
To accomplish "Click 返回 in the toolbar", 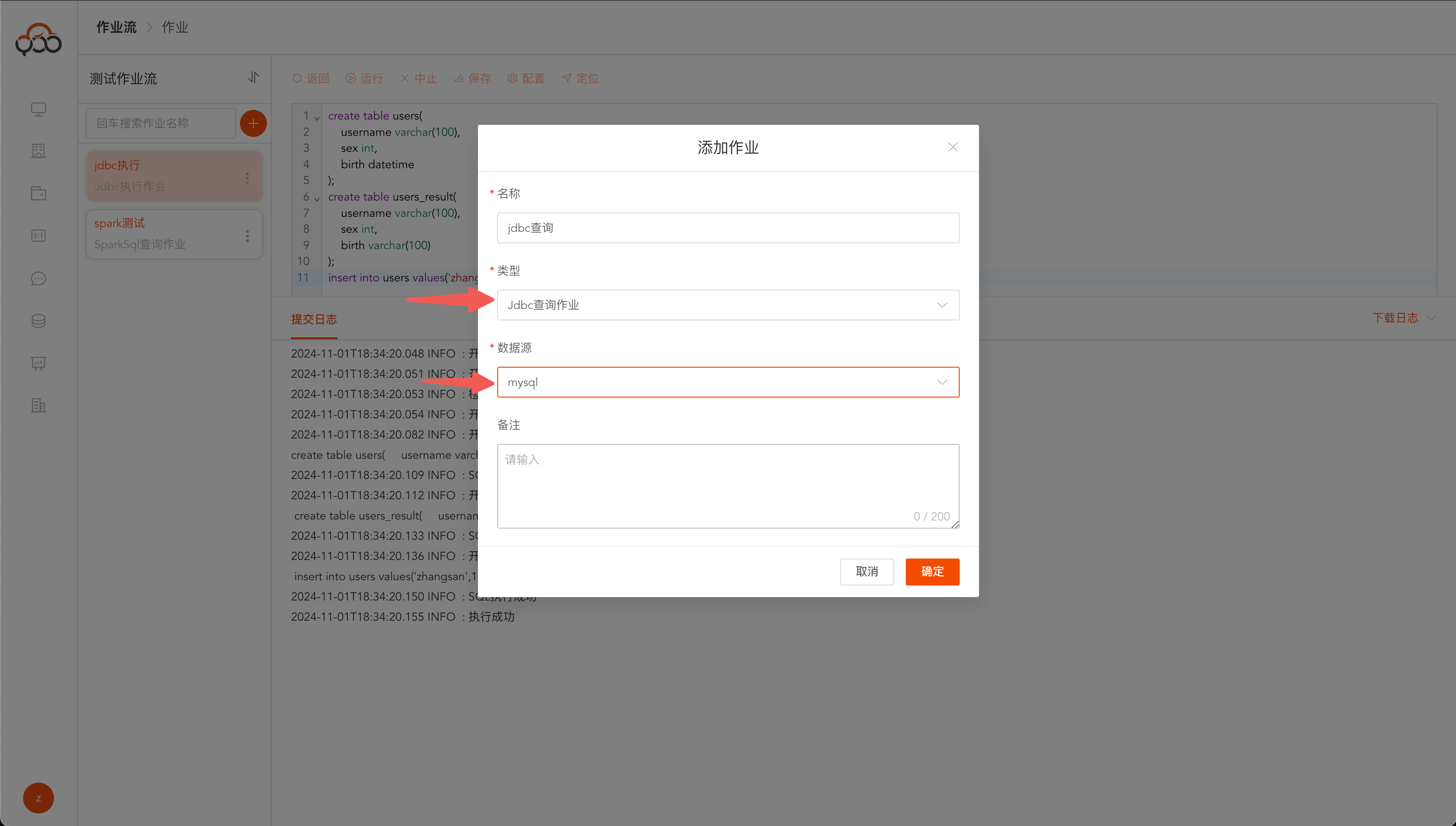I will 311,78.
